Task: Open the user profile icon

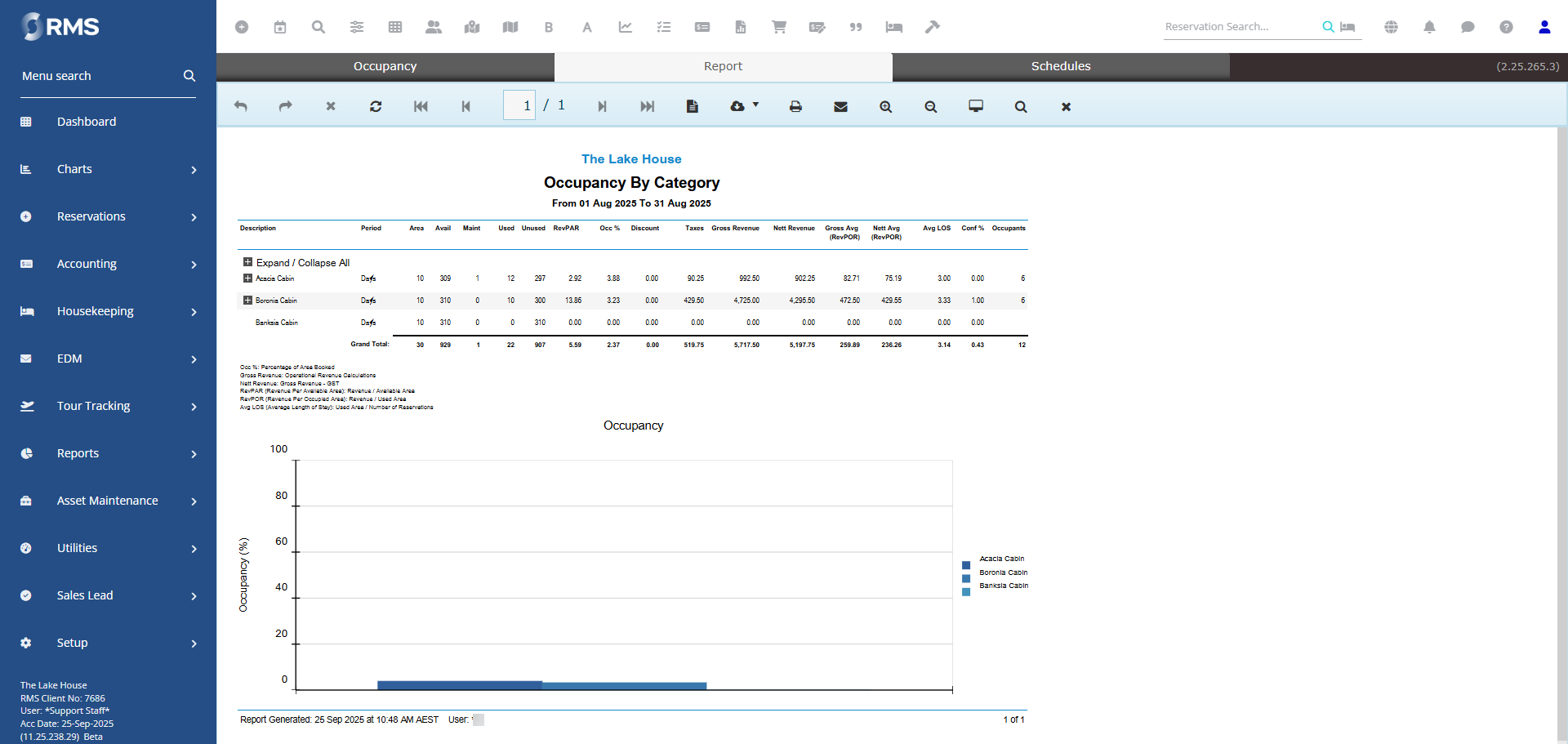Action: [1544, 27]
